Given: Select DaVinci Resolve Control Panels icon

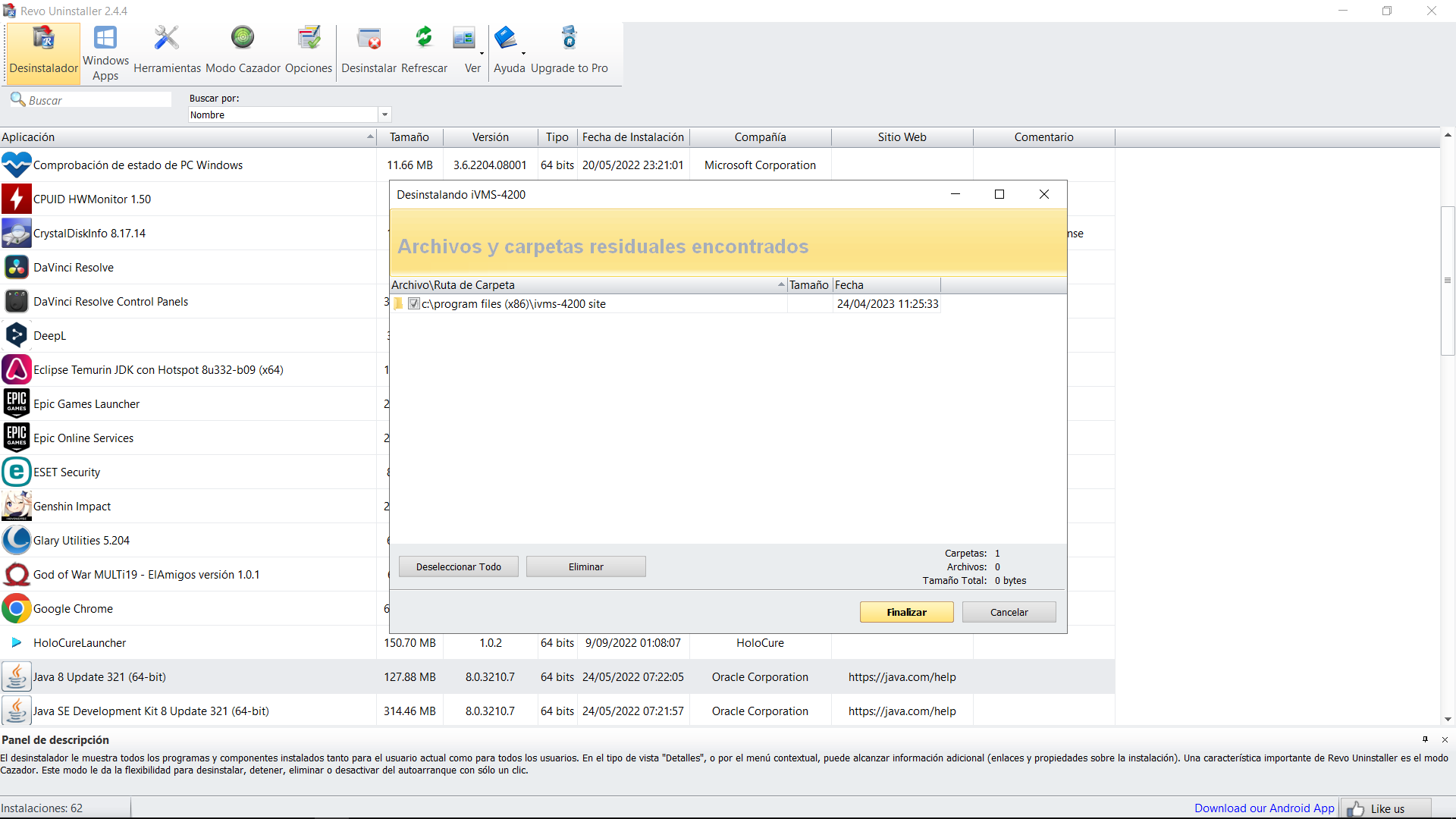Looking at the screenshot, I should [17, 301].
